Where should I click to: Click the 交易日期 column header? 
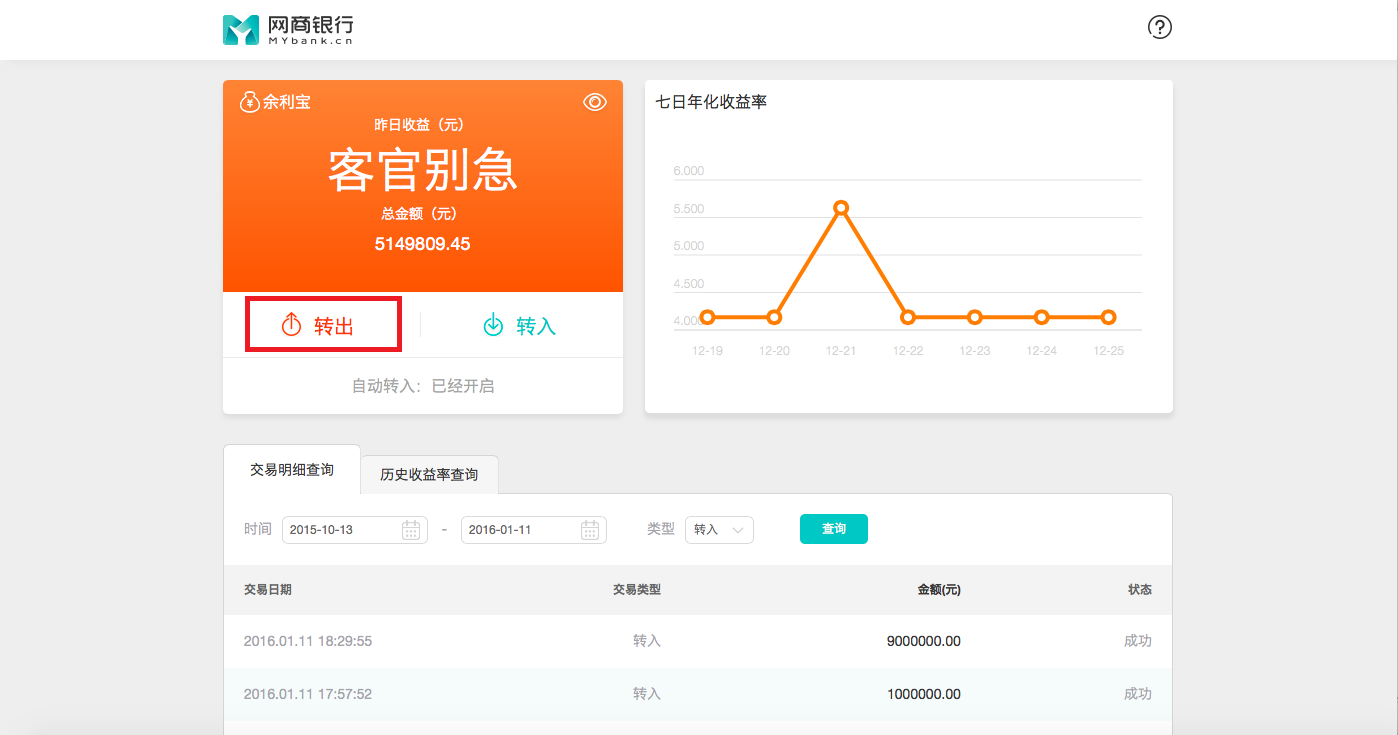[268, 590]
